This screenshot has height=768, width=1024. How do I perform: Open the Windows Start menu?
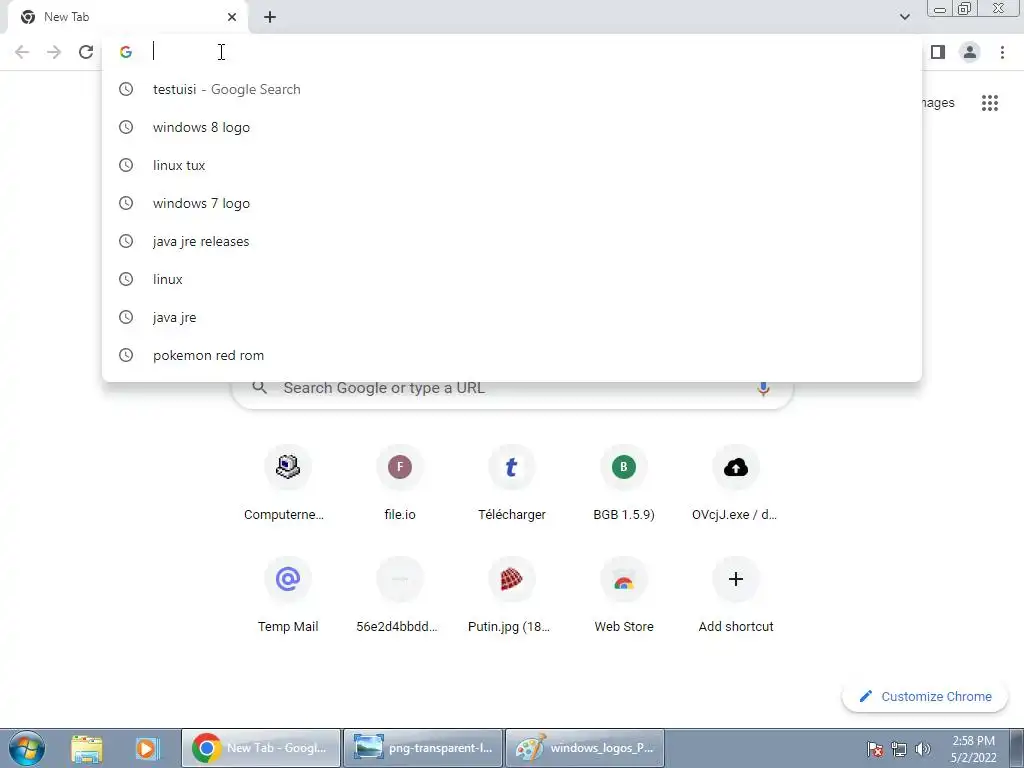(x=27, y=748)
